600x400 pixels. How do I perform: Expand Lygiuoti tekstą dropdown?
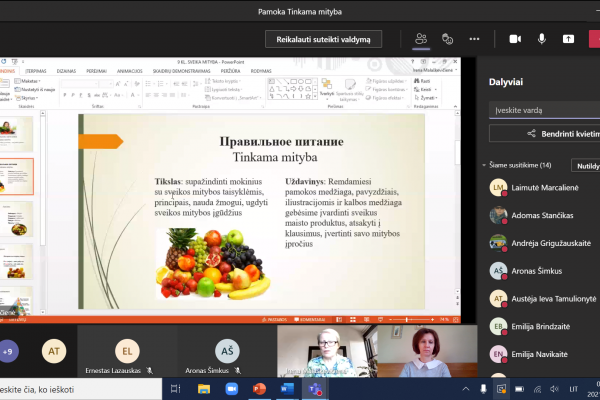tap(224, 90)
